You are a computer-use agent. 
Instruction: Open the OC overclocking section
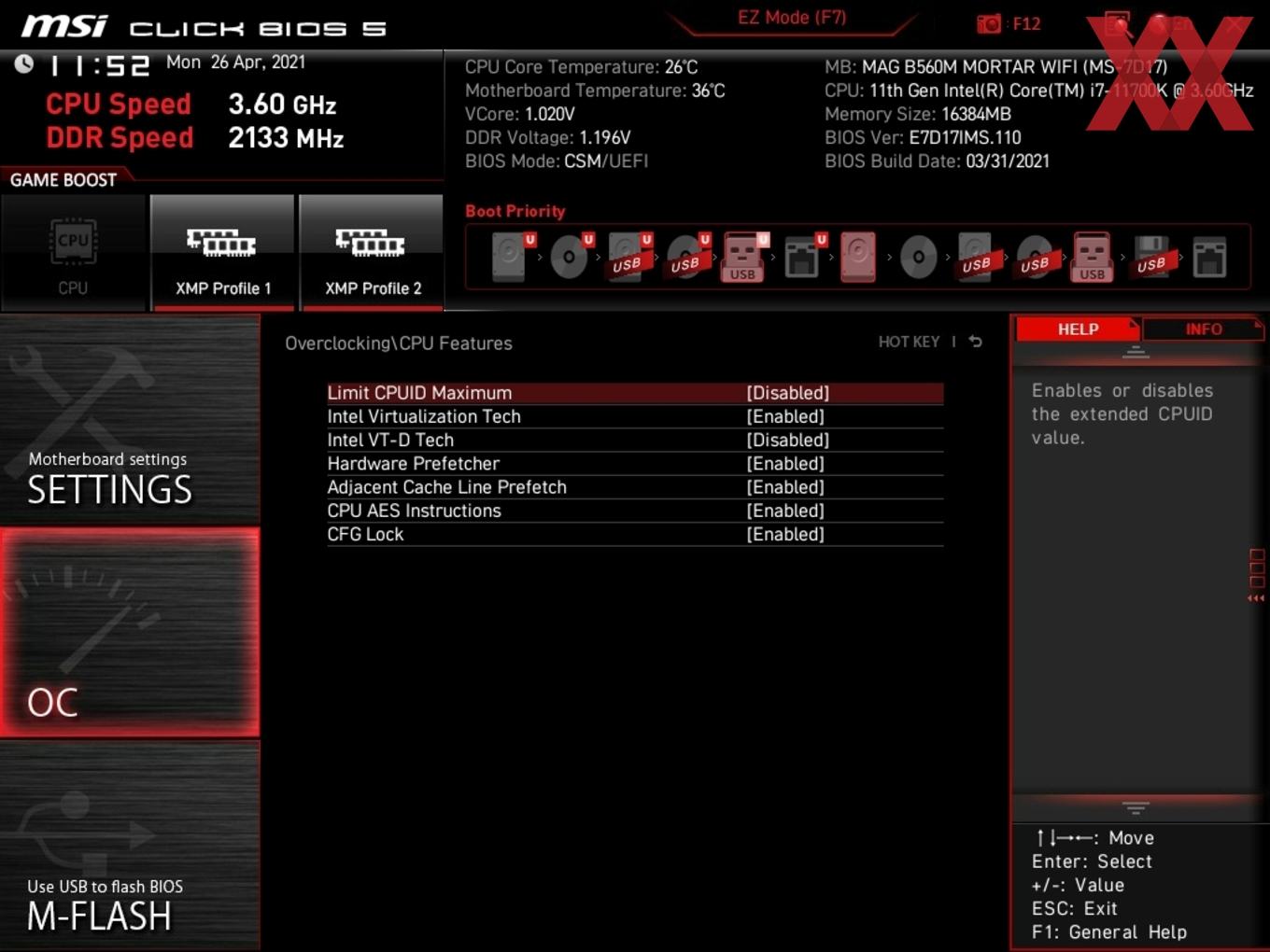tap(130, 632)
